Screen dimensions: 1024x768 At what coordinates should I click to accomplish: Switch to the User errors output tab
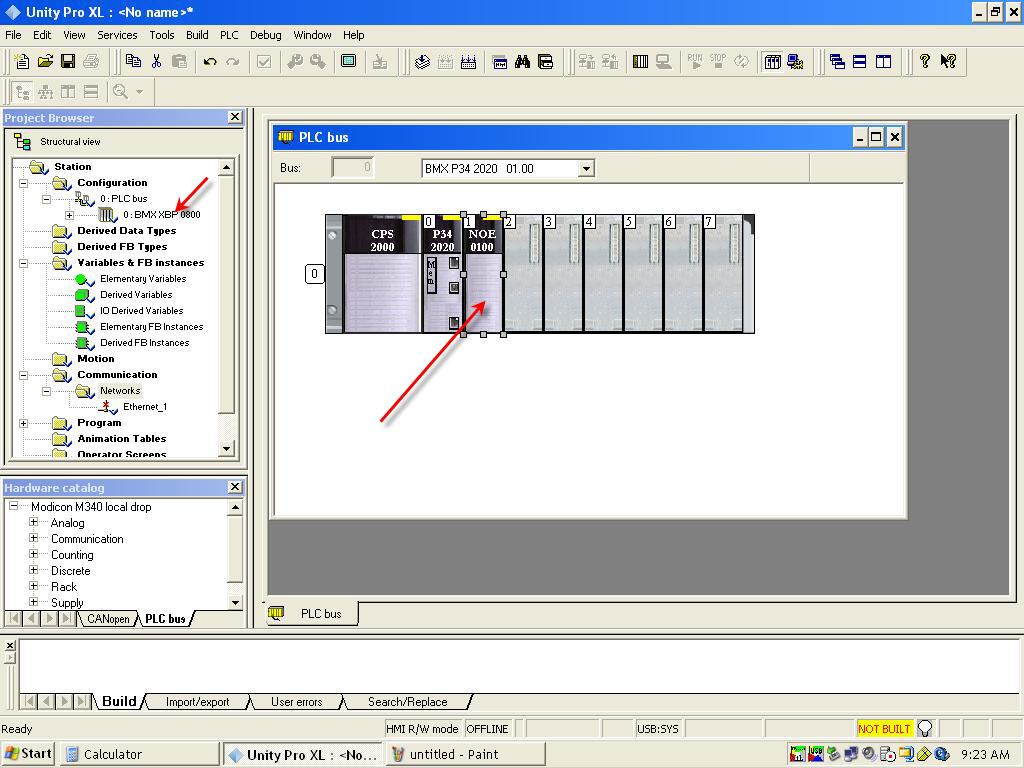pyautogui.click(x=296, y=702)
